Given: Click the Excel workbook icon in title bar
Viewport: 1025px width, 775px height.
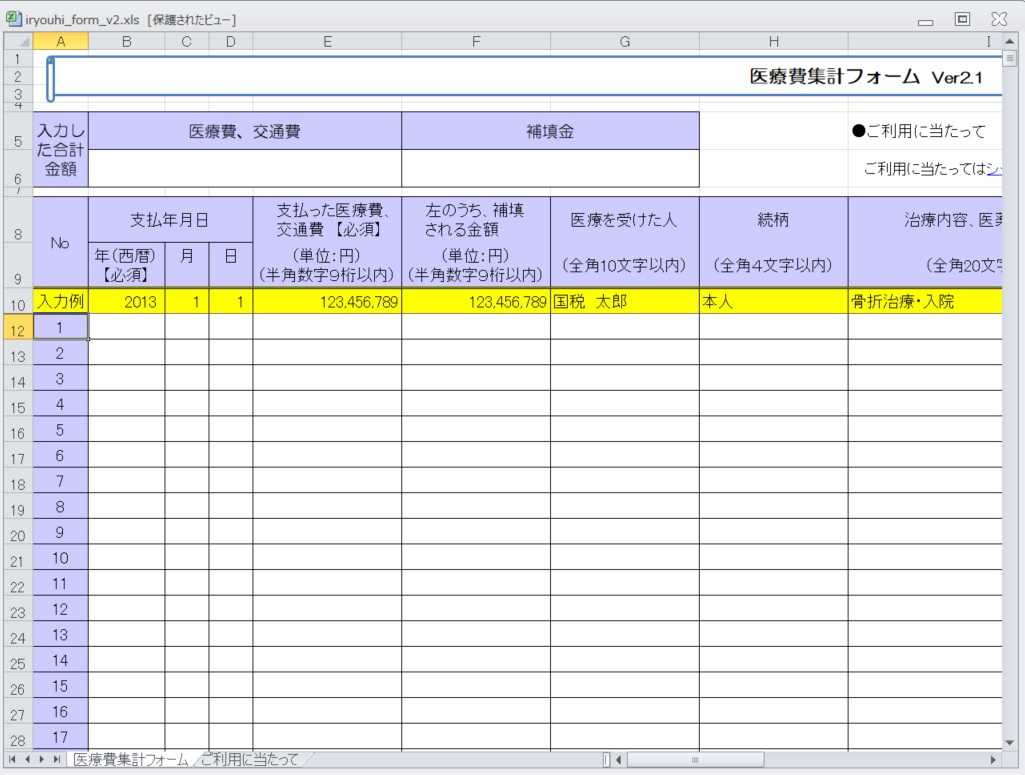Looking at the screenshot, I should [14, 18].
